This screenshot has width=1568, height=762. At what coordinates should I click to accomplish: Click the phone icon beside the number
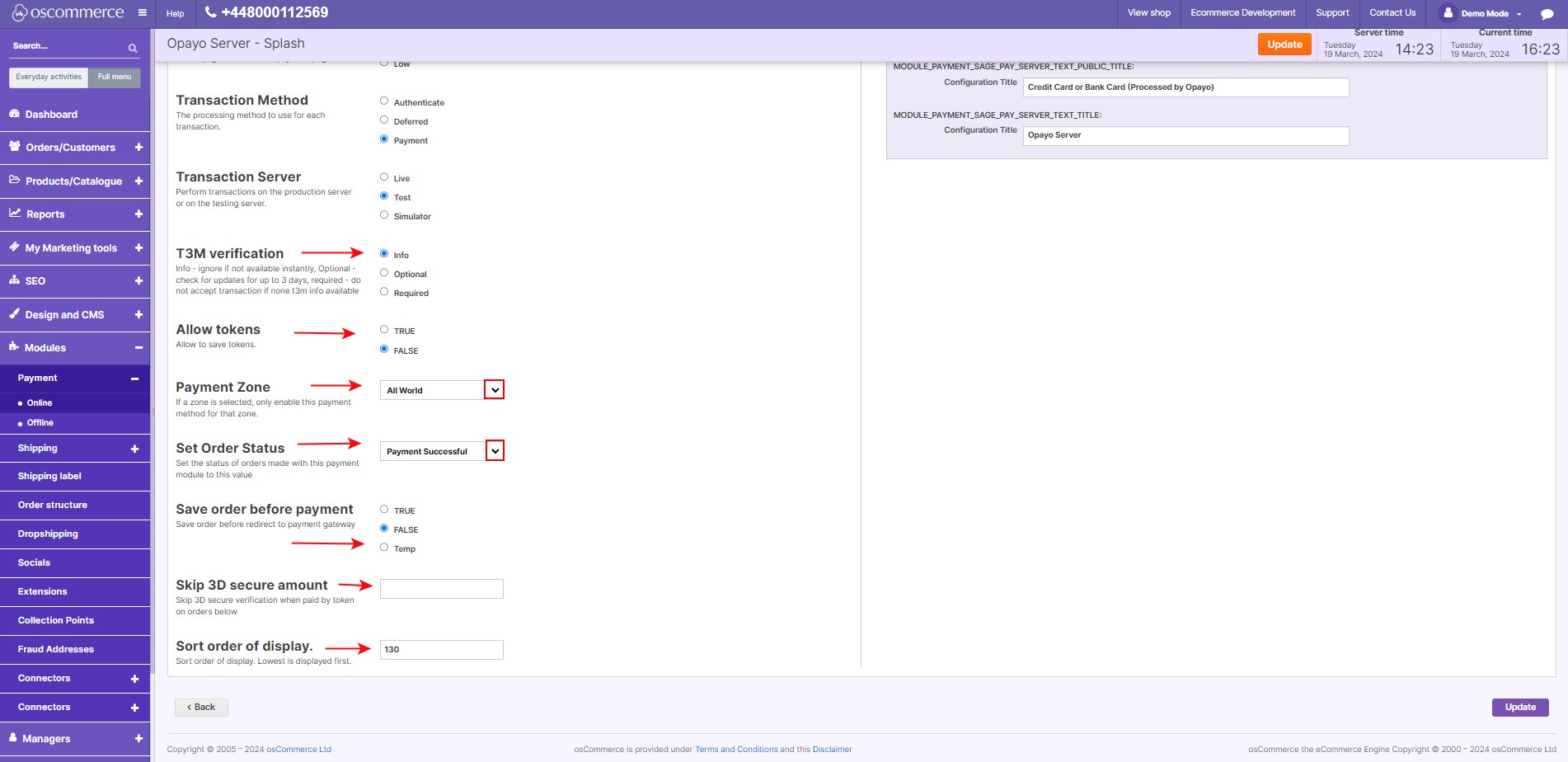click(x=211, y=12)
